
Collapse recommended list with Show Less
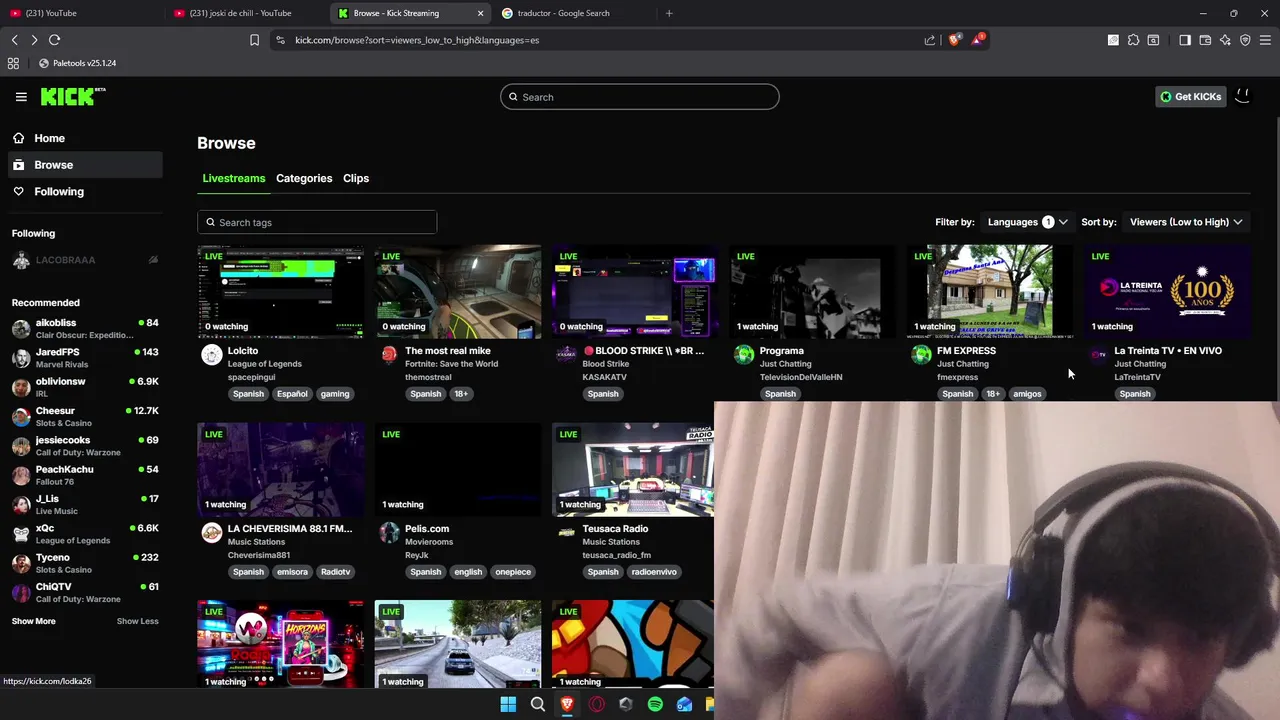click(x=137, y=621)
